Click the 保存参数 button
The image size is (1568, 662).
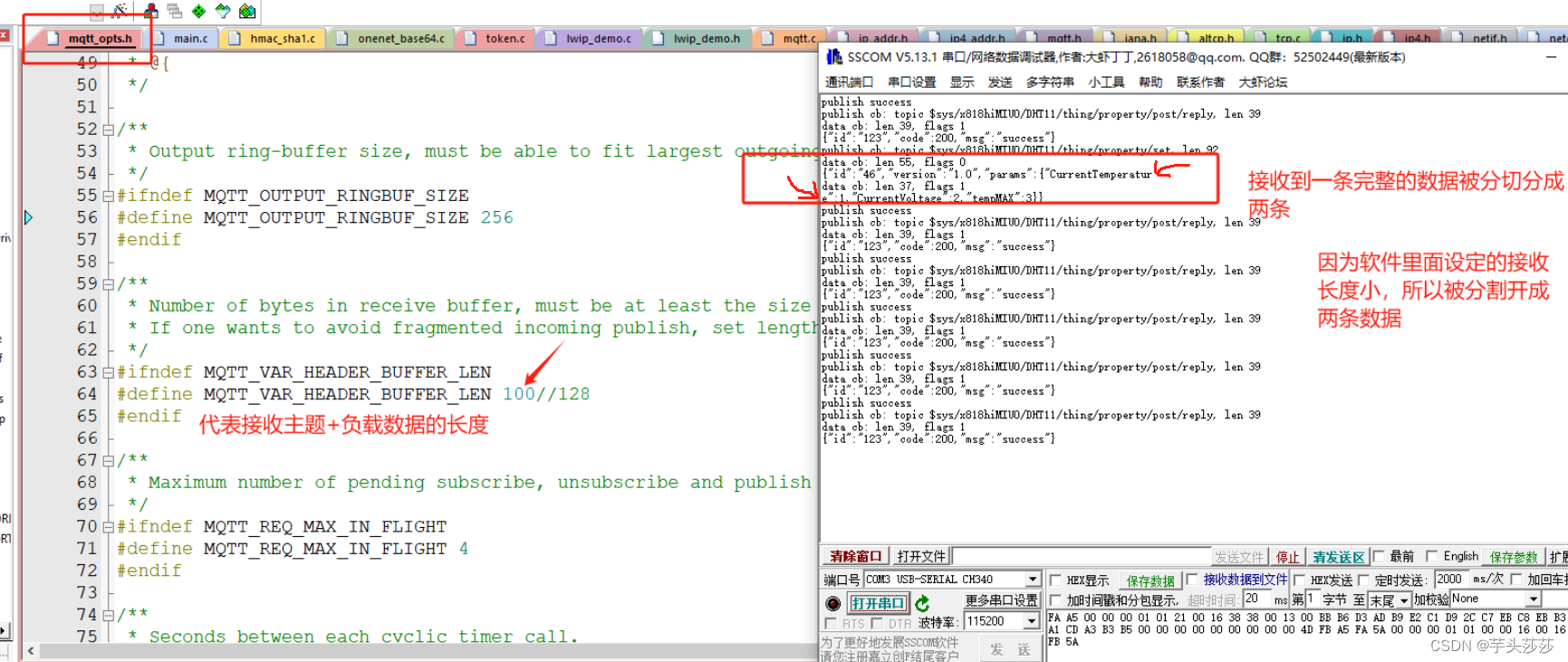(x=1515, y=557)
